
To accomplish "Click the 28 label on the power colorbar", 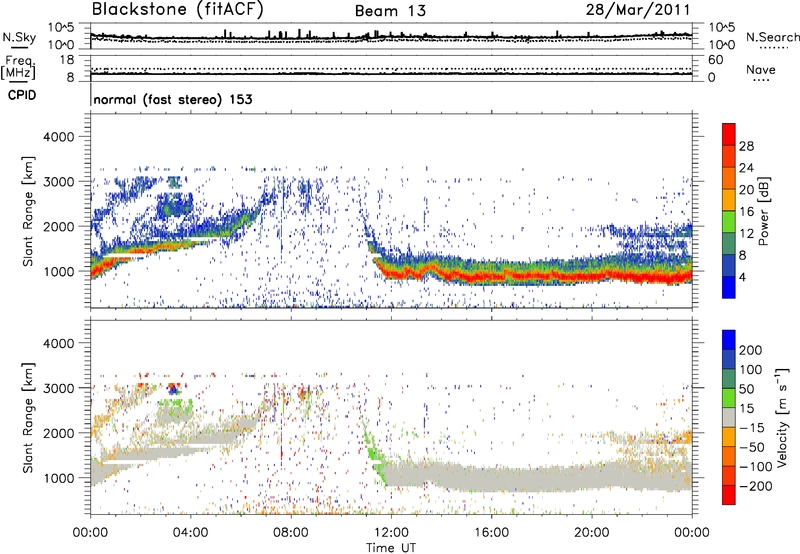I will pos(746,146).
